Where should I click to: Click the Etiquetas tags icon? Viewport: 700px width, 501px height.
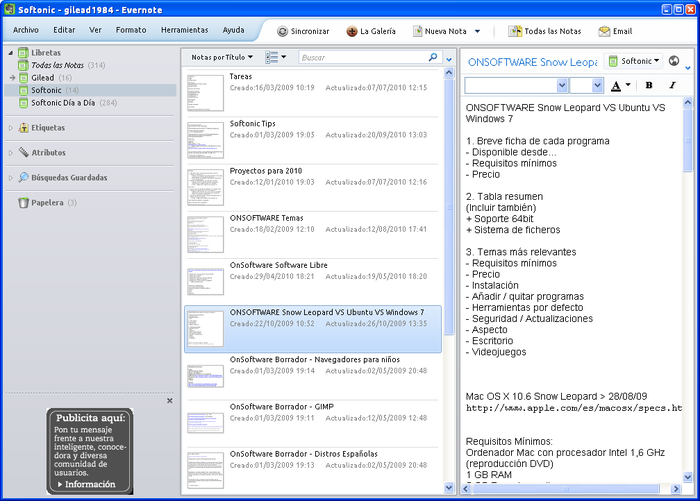point(24,128)
